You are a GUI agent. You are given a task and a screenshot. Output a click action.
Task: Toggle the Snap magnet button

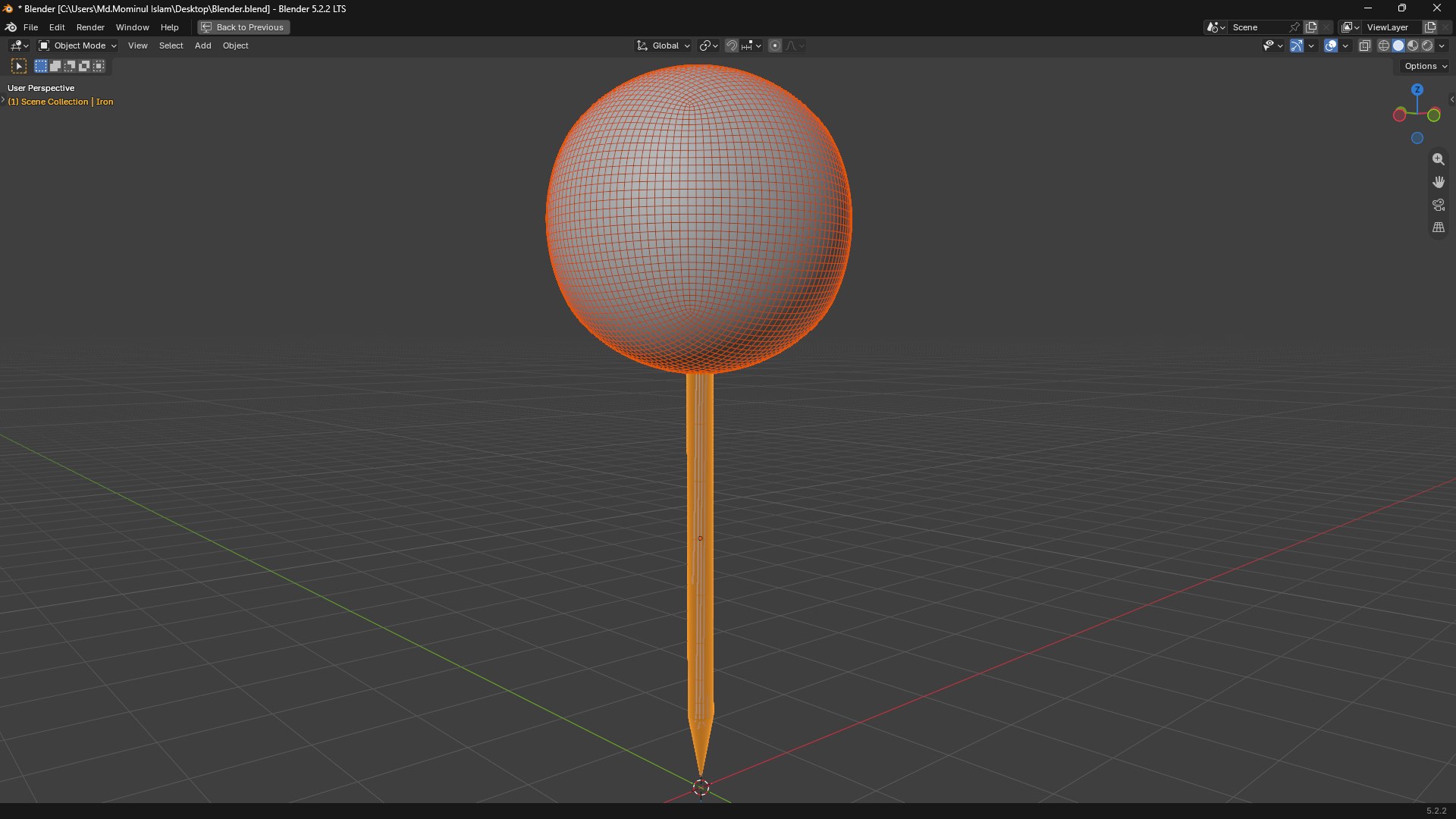(732, 46)
